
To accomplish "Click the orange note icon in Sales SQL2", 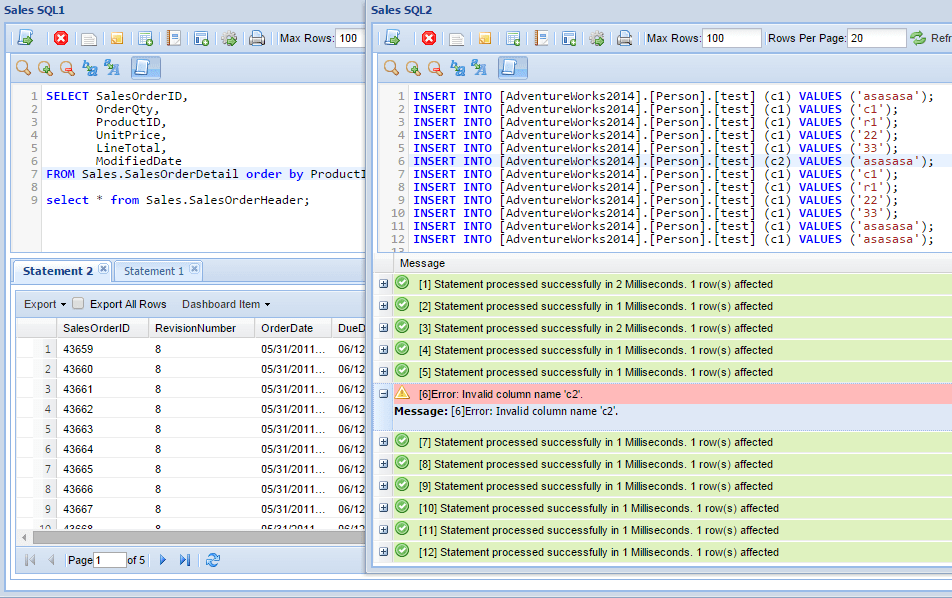I will pyautogui.click(x=484, y=39).
